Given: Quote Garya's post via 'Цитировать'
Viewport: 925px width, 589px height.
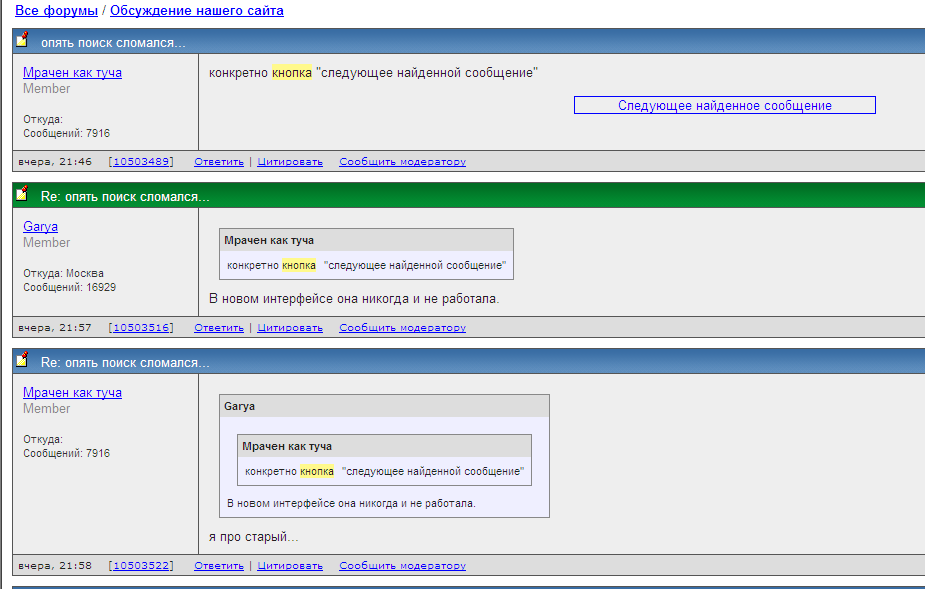Looking at the screenshot, I should (290, 328).
